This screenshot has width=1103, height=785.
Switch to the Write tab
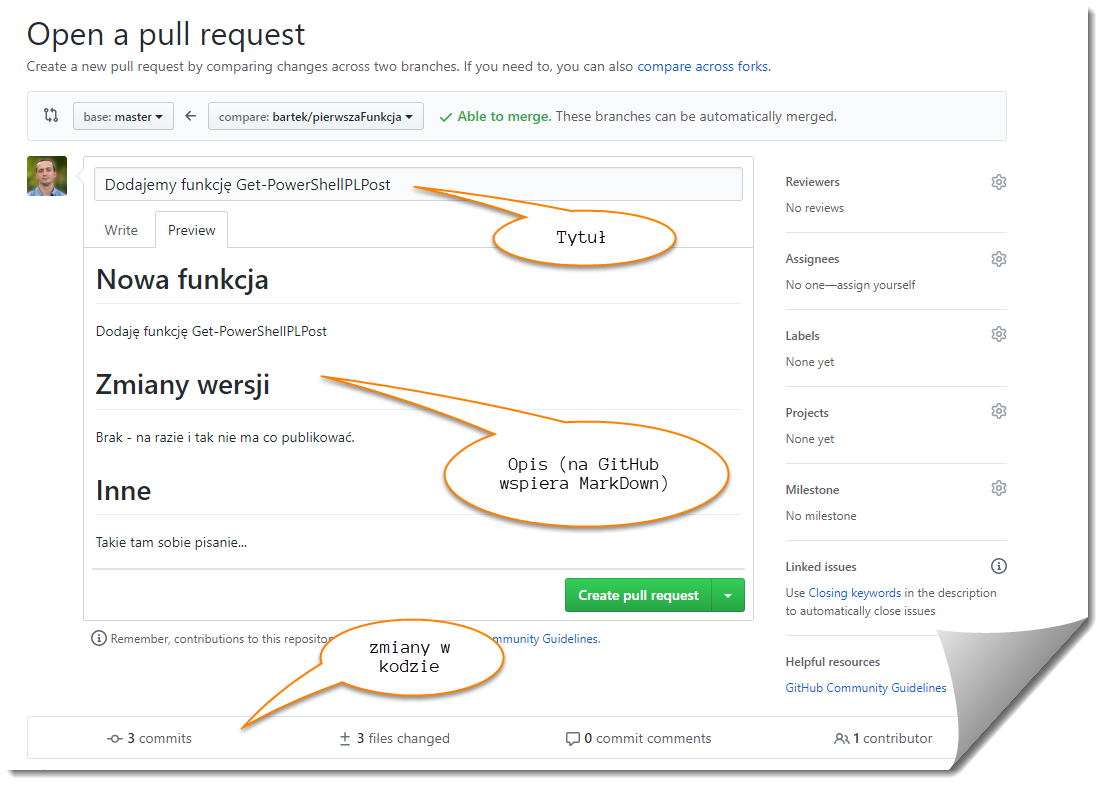[x=121, y=230]
